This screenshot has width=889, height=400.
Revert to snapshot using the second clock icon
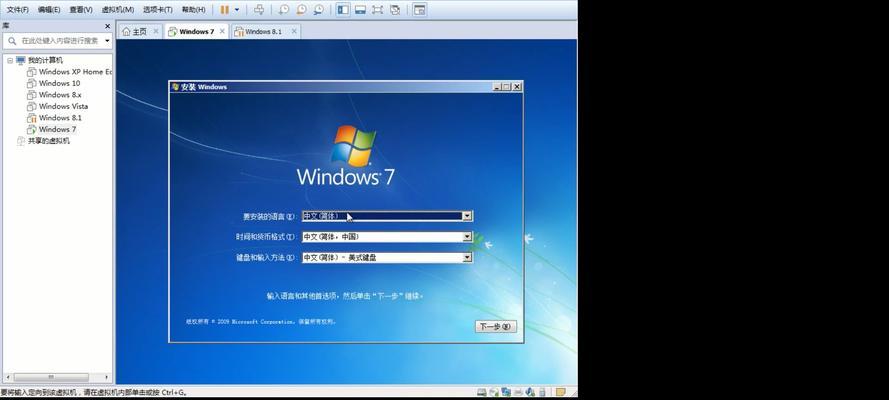click(x=301, y=10)
